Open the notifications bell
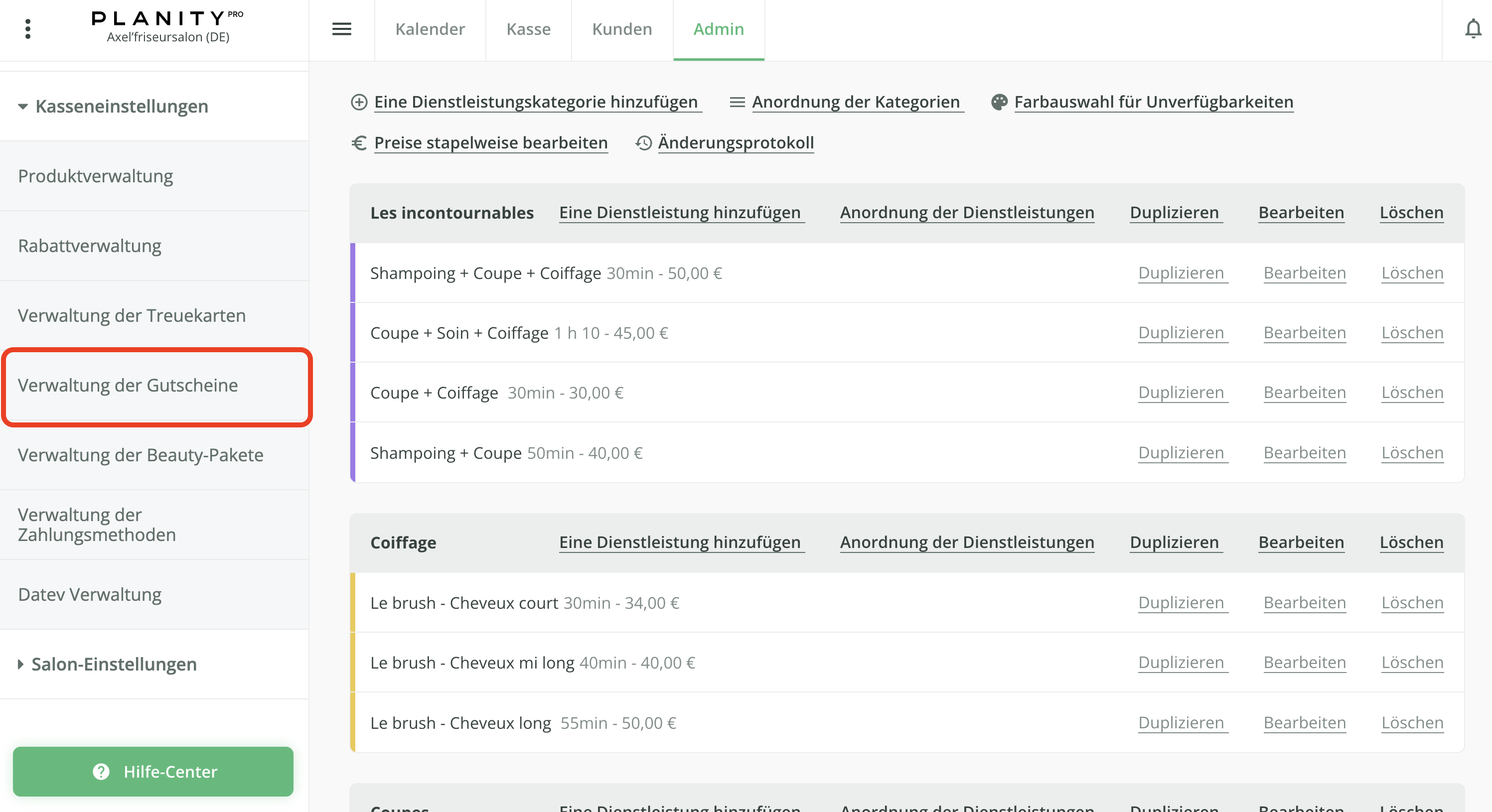 coord(1473,29)
